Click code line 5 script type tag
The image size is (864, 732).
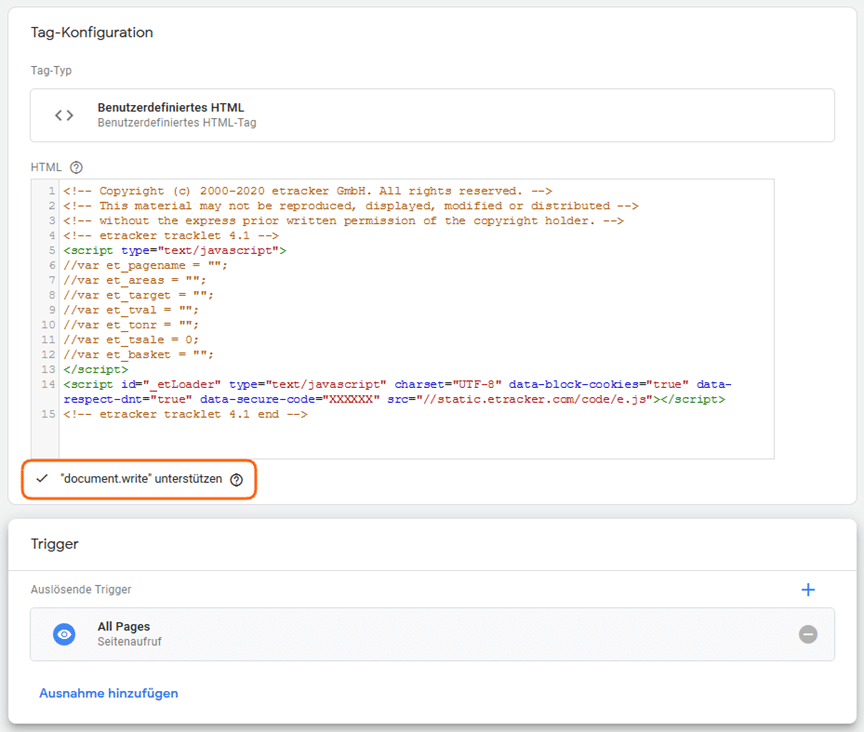click(175, 250)
